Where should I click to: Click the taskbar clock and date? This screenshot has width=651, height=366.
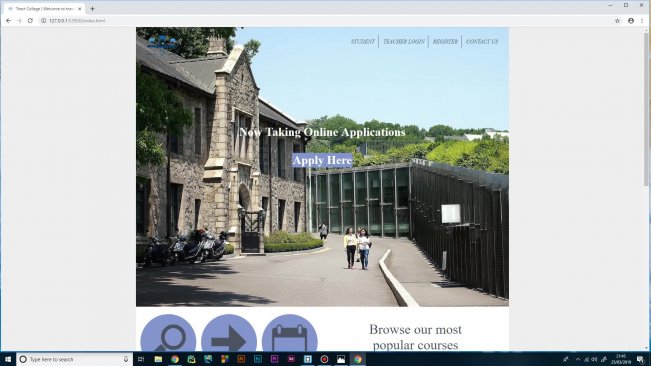621,359
